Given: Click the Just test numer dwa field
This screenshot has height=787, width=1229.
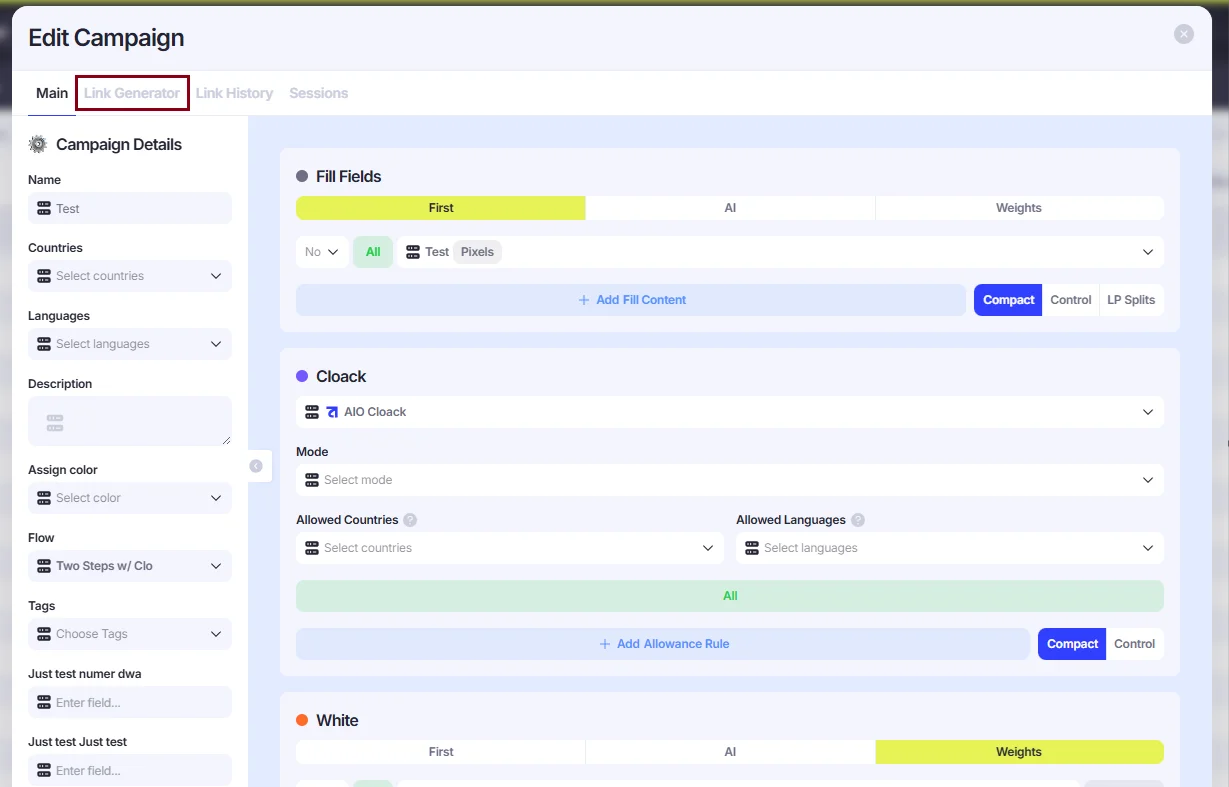Looking at the screenshot, I should [x=130, y=702].
